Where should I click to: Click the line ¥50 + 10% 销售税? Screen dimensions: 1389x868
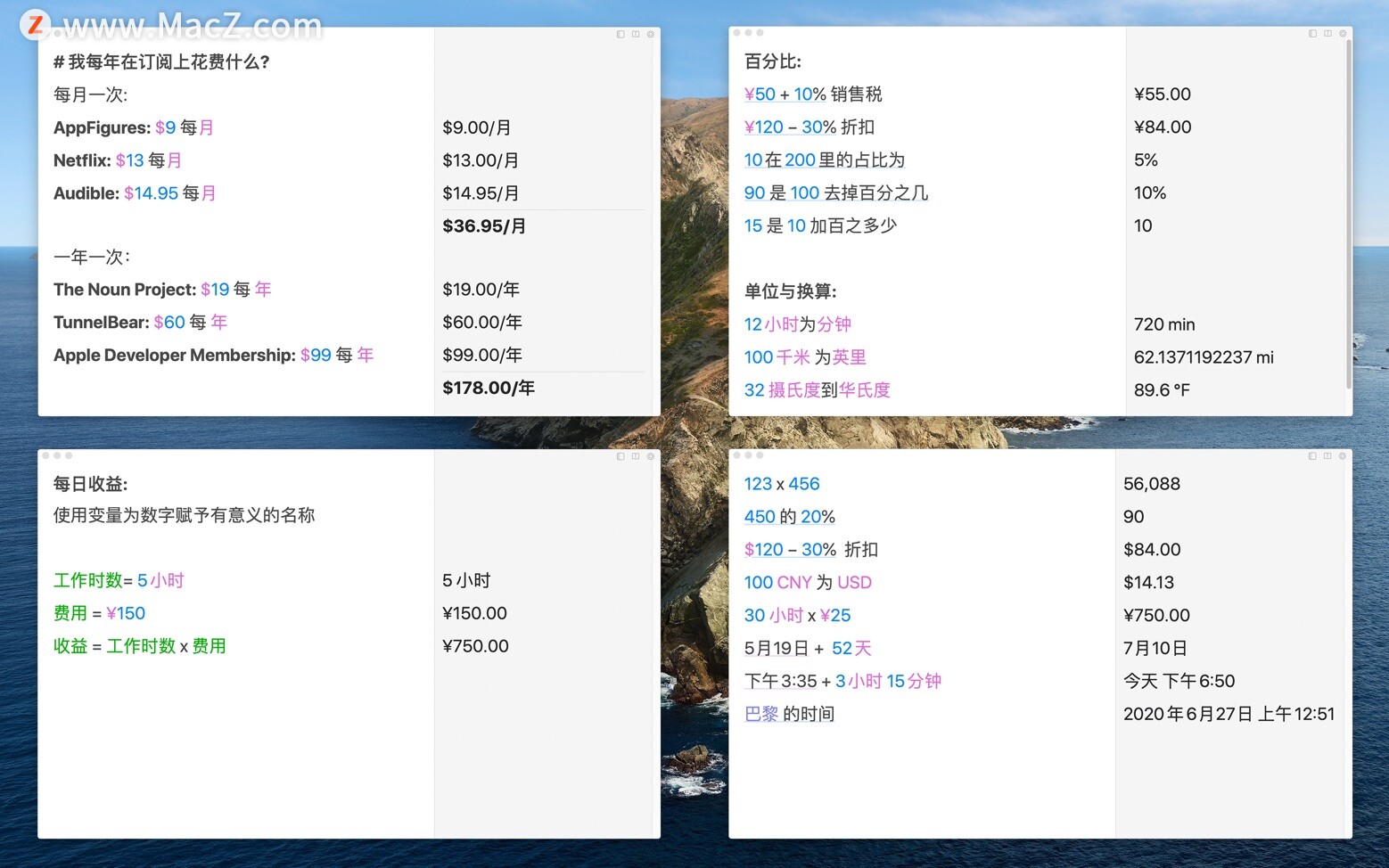(813, 94)
